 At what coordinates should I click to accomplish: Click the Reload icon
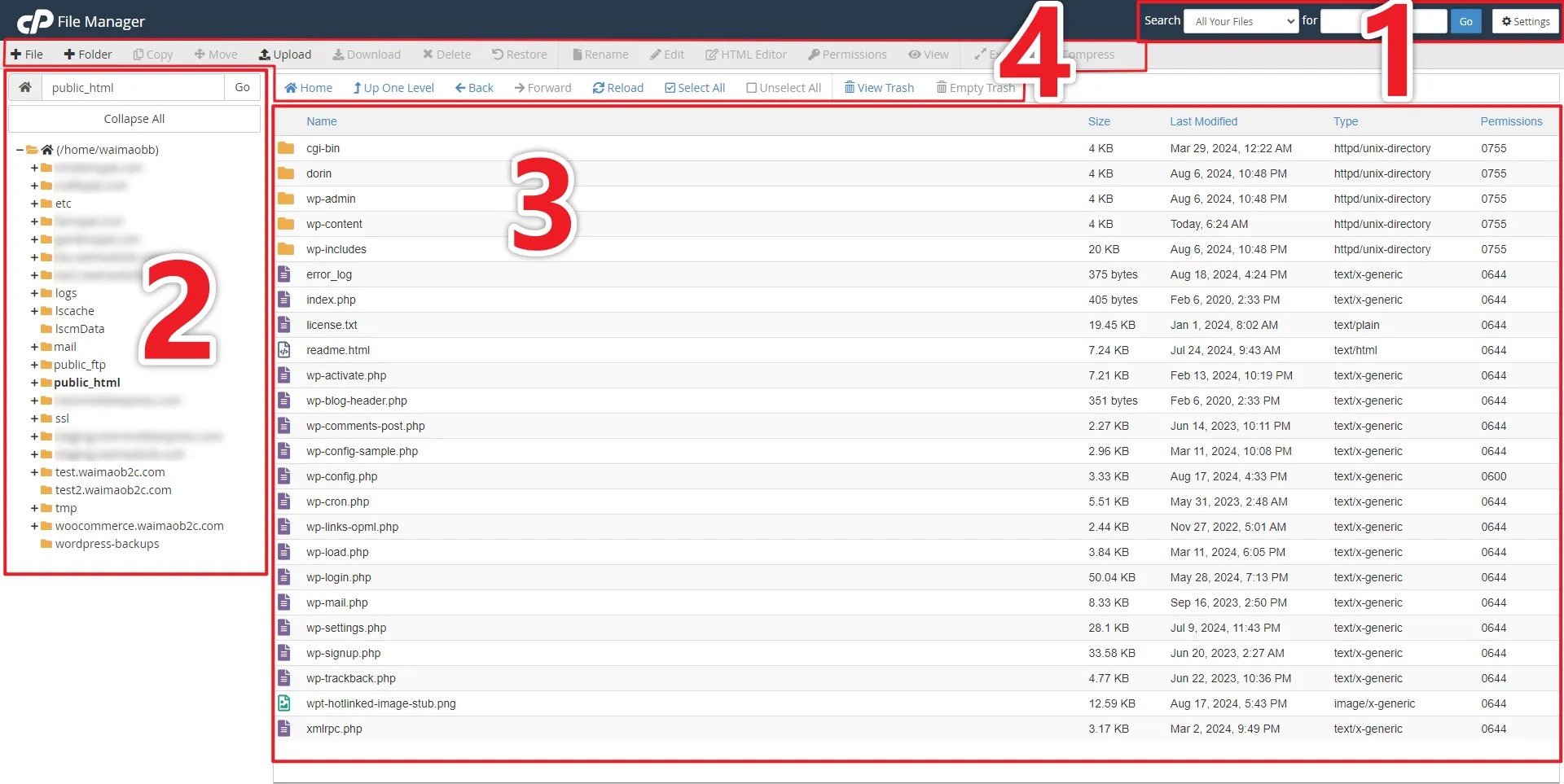click(618, 87)
